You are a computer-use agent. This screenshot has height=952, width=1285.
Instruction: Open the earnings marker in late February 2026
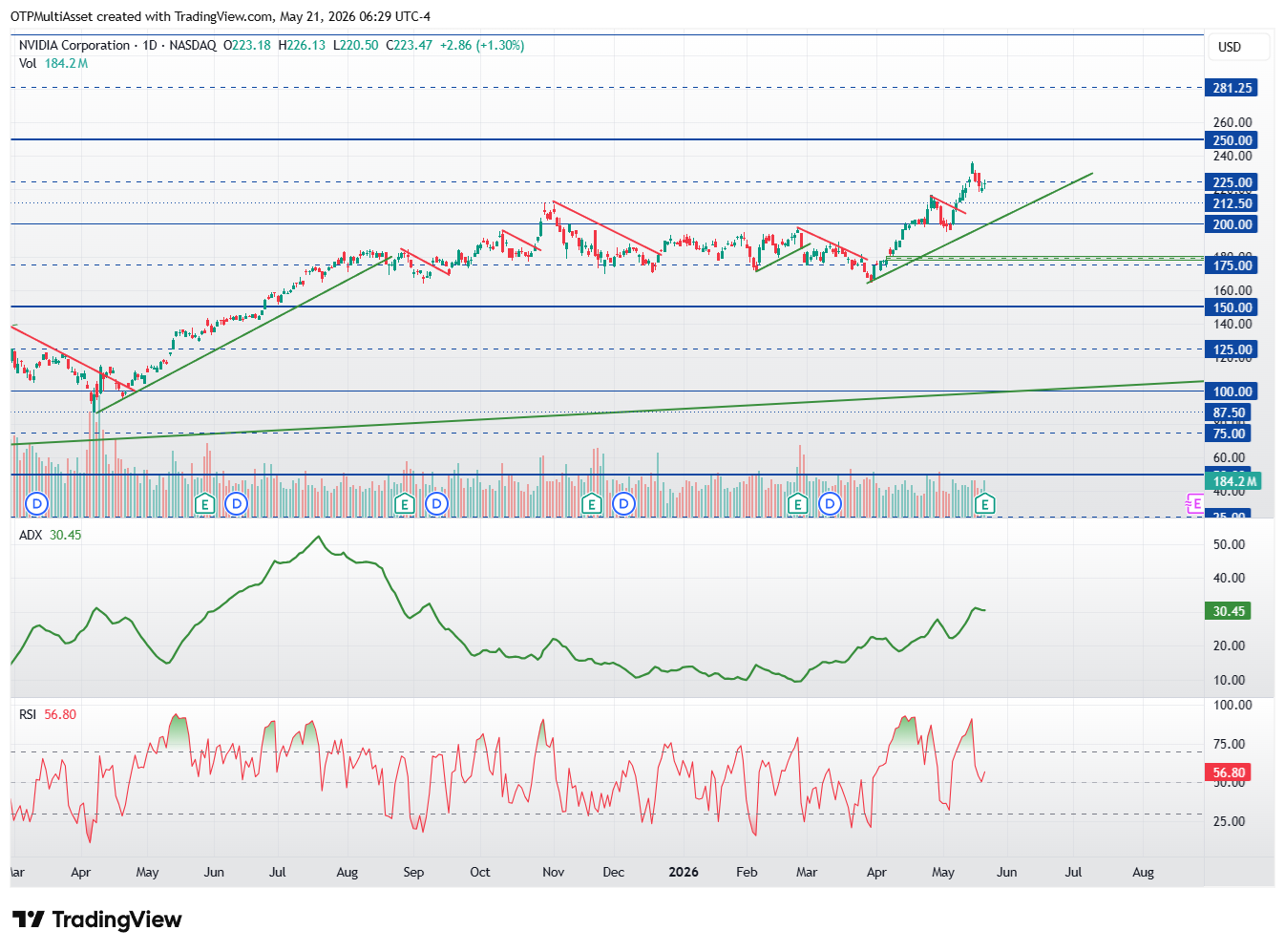click(797, 503)
